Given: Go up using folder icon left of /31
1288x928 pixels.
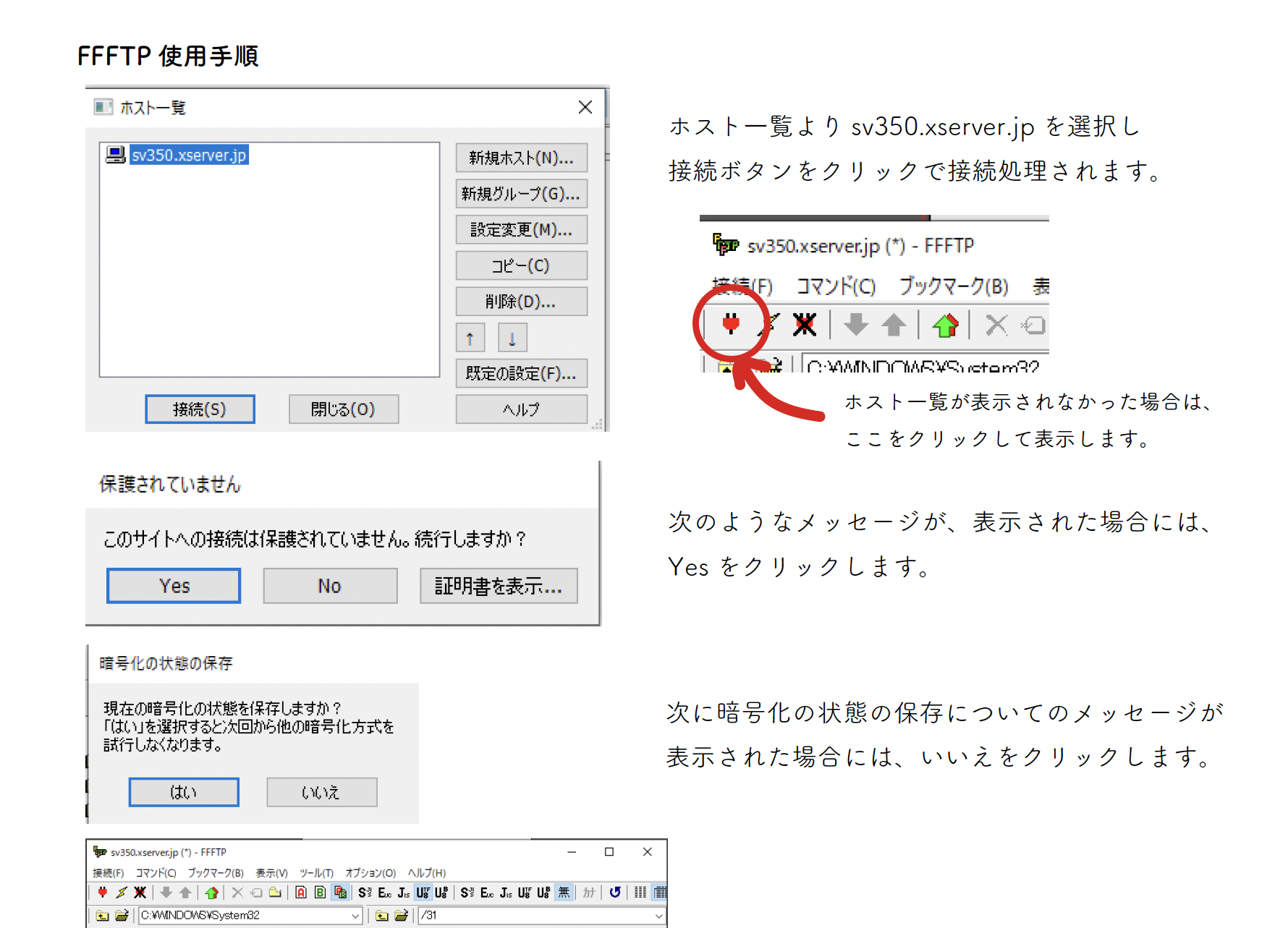Looking at the screenshot, I should pyautogui.click(x=381, y=916).
